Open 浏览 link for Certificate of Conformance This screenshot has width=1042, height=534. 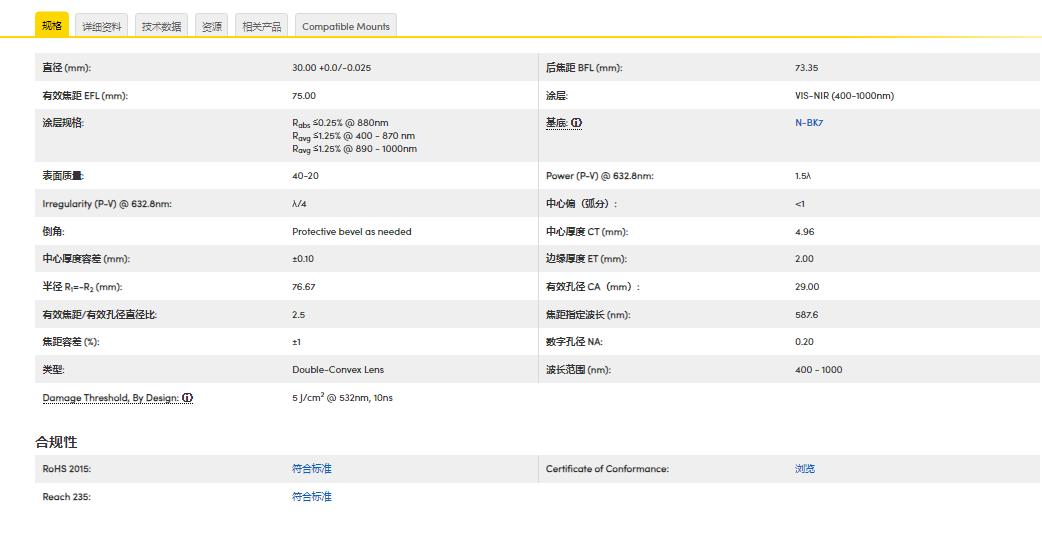pos(805,469)
